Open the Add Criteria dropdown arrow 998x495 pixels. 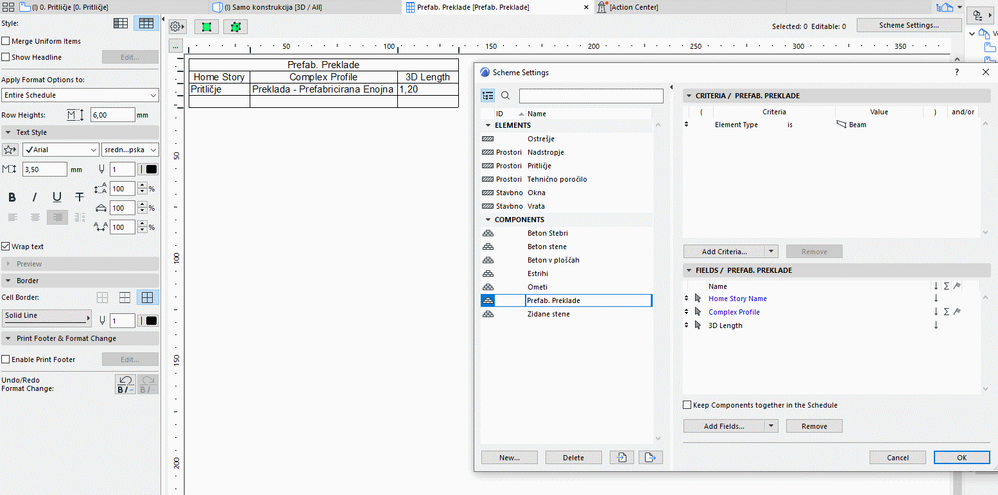(x=771, y=251)
